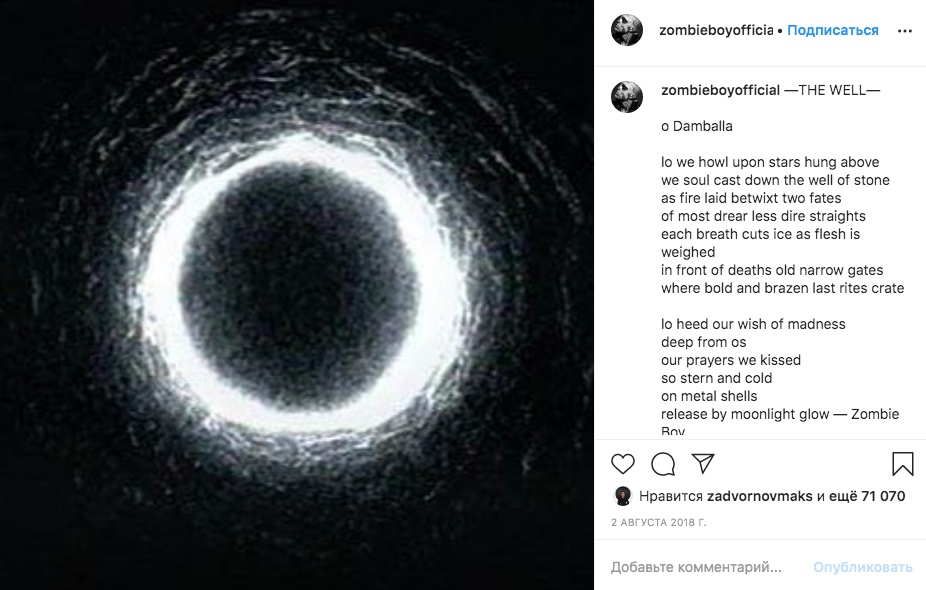Share the post using the paper plane icon
Image resolution: width=926 pixels, height=590 pixels.
pos(703,464)
